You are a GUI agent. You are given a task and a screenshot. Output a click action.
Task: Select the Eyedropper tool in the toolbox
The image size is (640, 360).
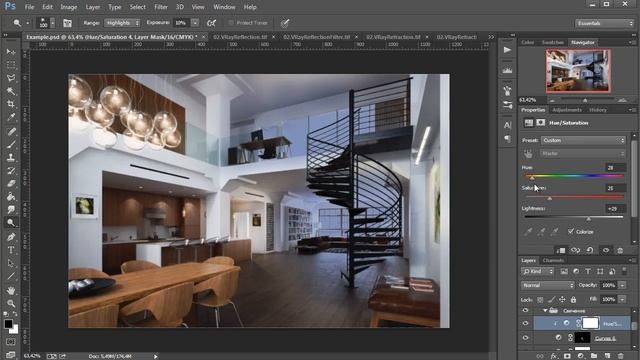point(11,117)
